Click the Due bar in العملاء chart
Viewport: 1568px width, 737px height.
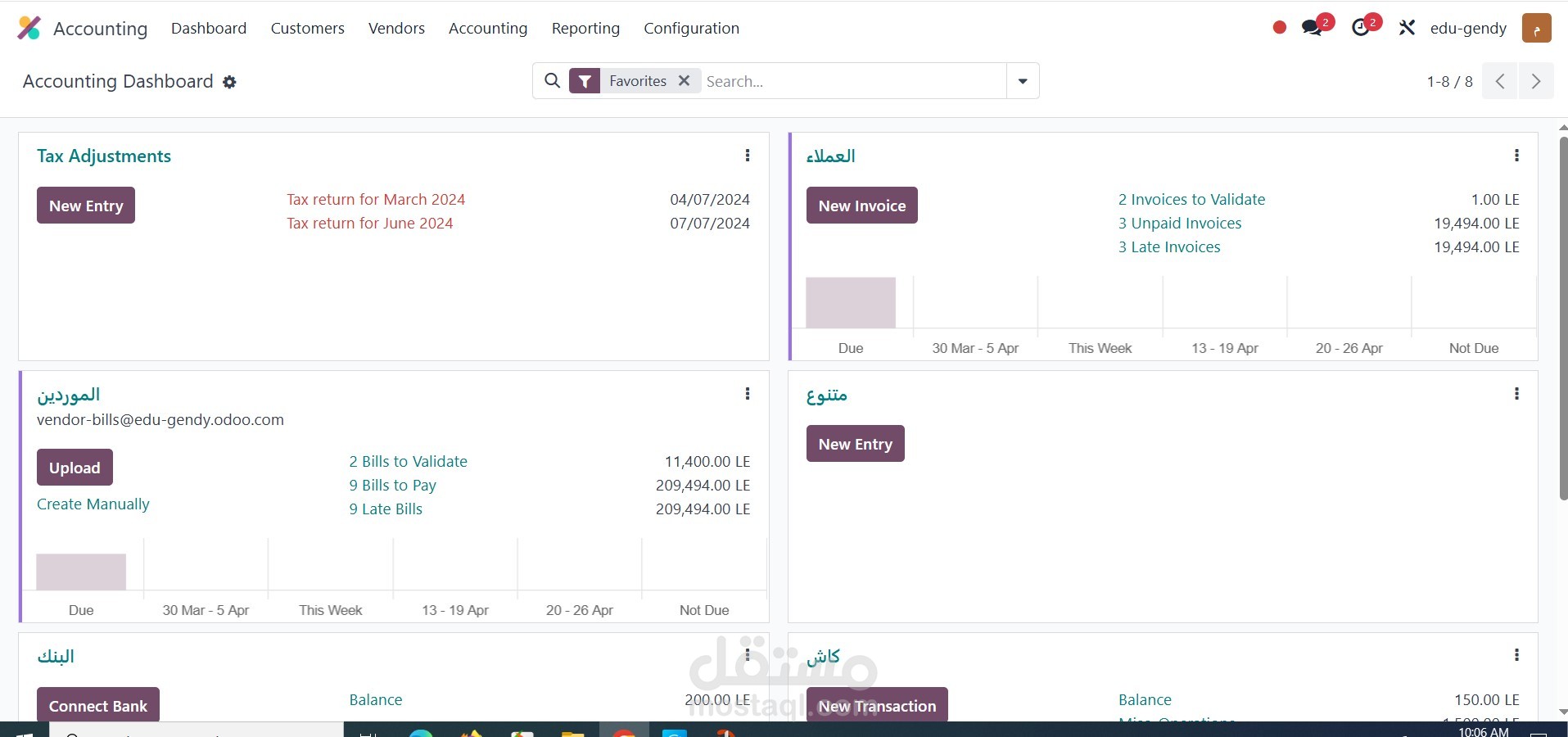point(851,302)
